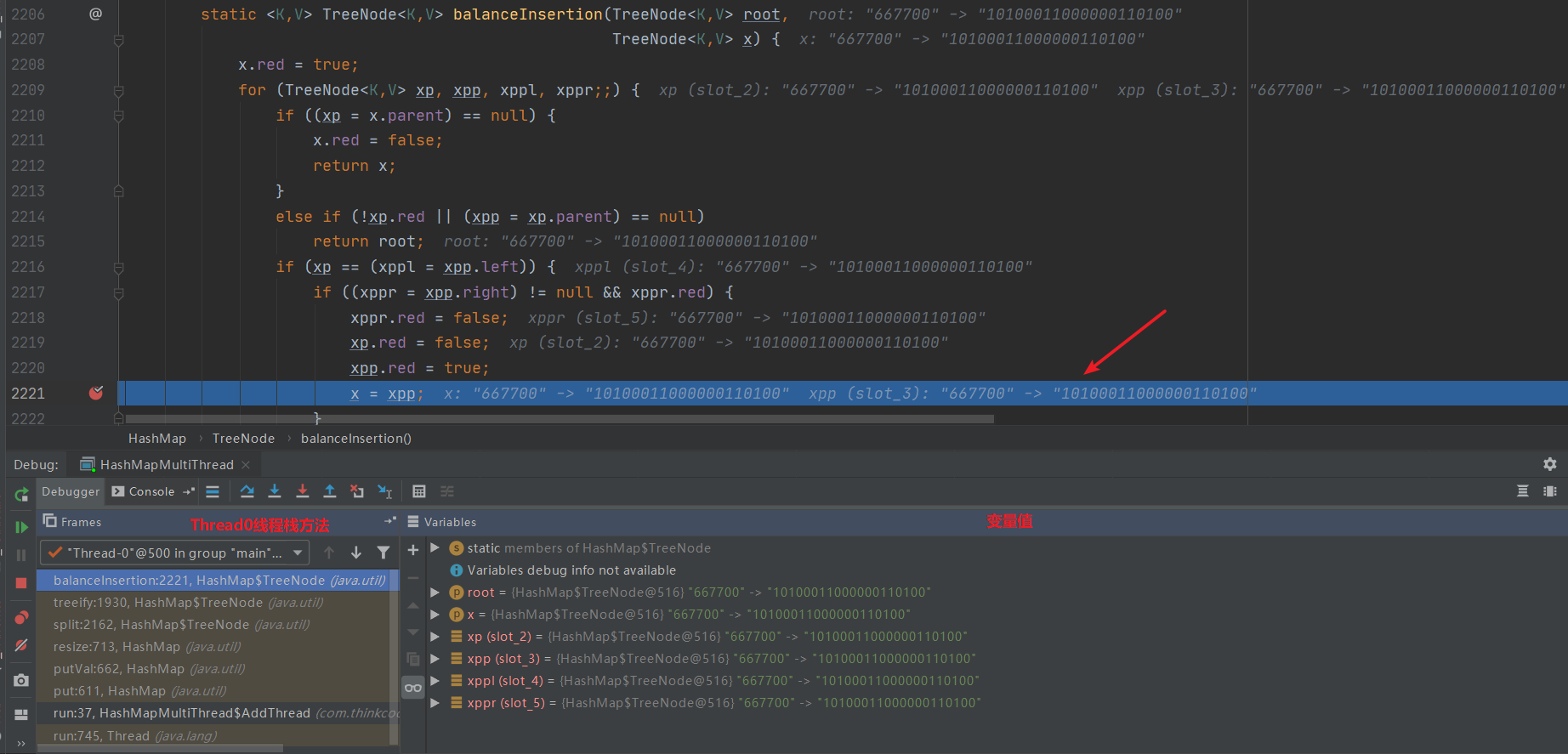
Task: Add new watch plus icon
Action: [413, 550]
